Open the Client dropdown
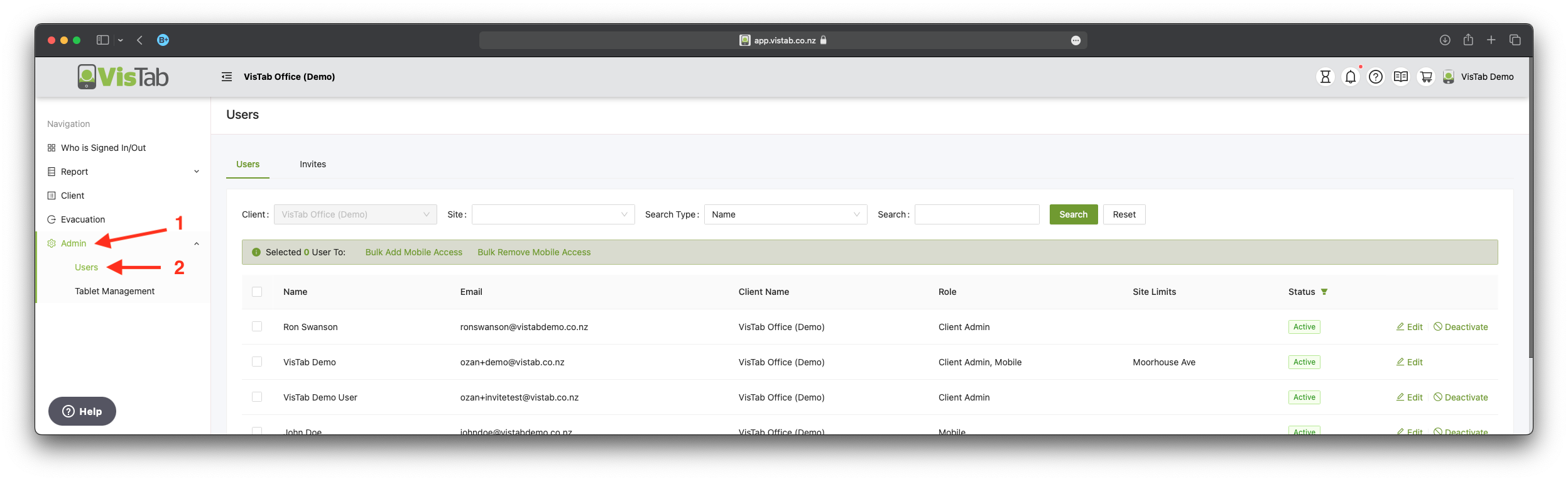 356,214
